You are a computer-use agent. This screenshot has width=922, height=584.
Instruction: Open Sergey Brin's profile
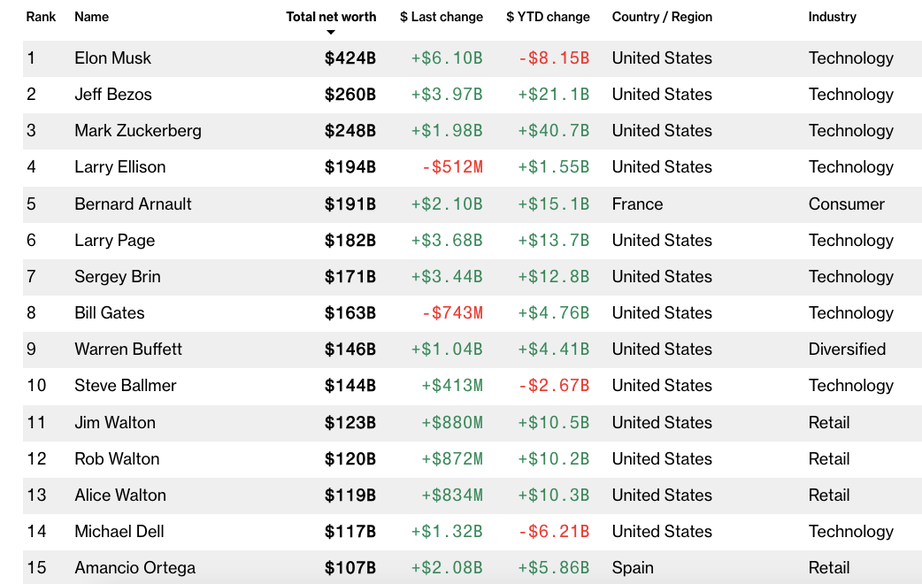117,277
